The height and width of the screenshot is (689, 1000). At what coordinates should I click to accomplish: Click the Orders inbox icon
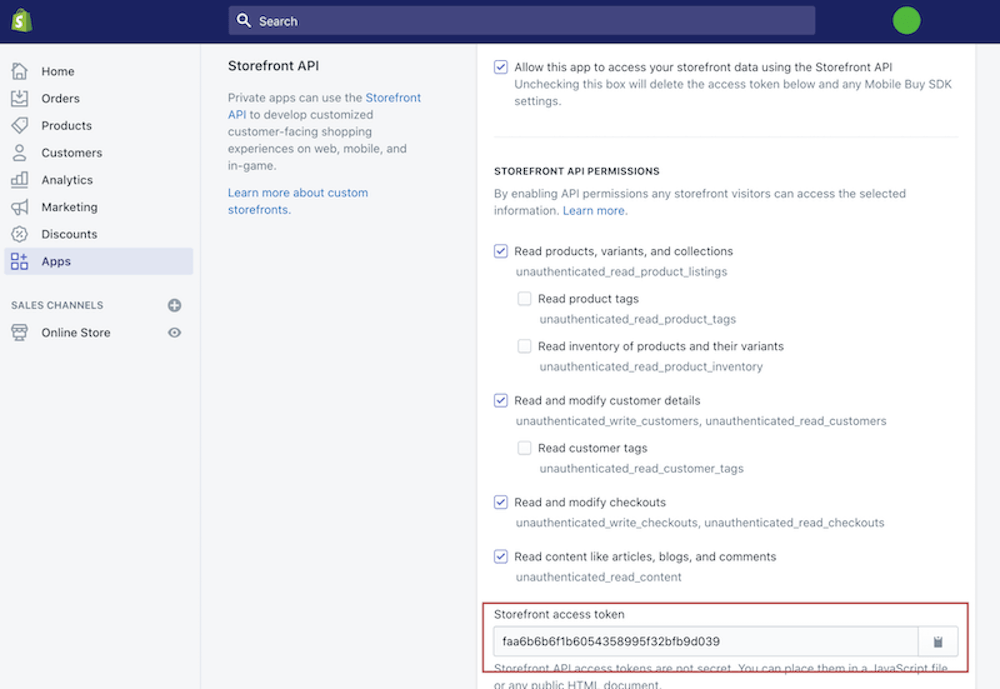pos(19,98)
